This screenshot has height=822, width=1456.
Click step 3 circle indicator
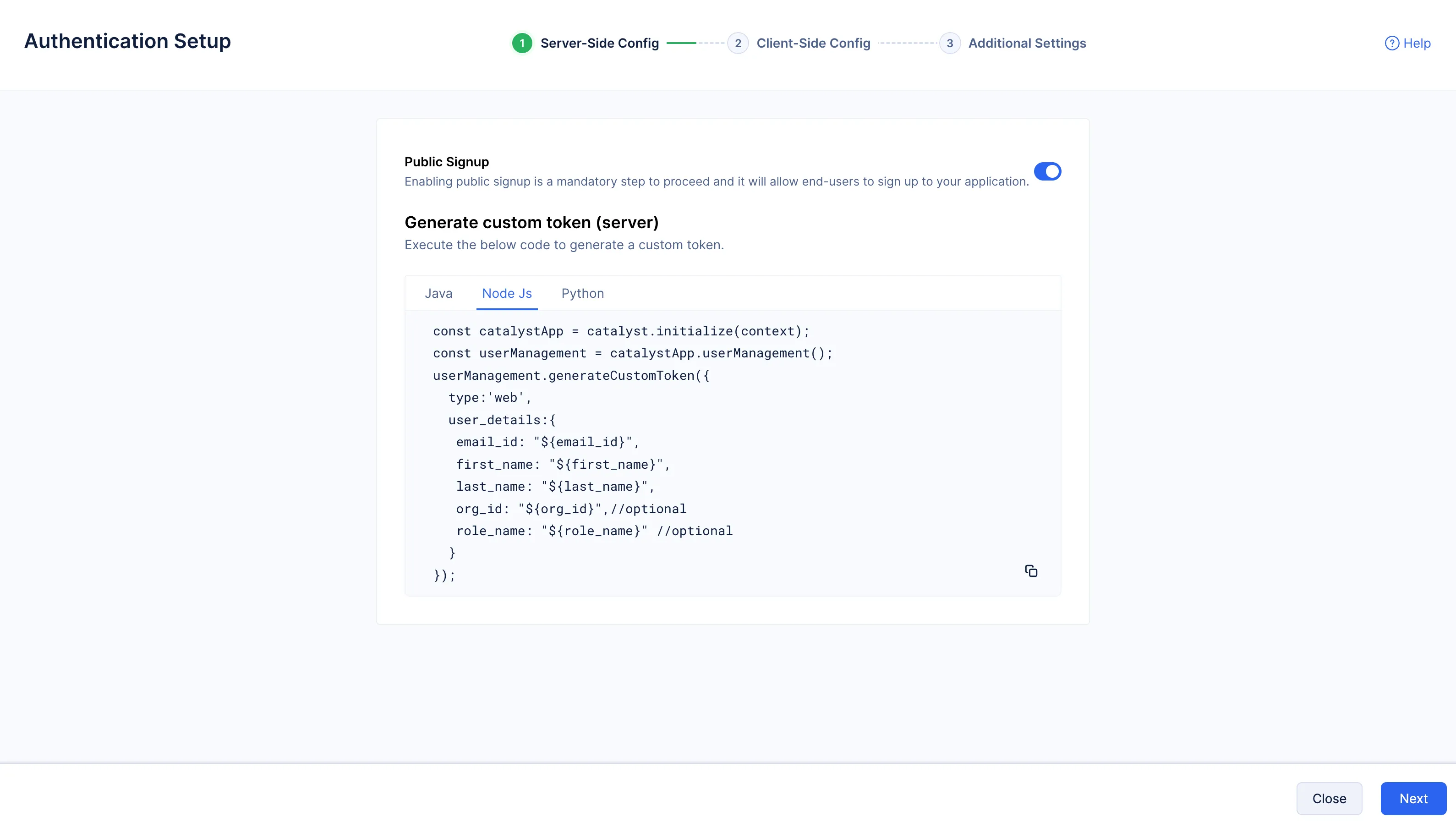[x=950, y=44]
